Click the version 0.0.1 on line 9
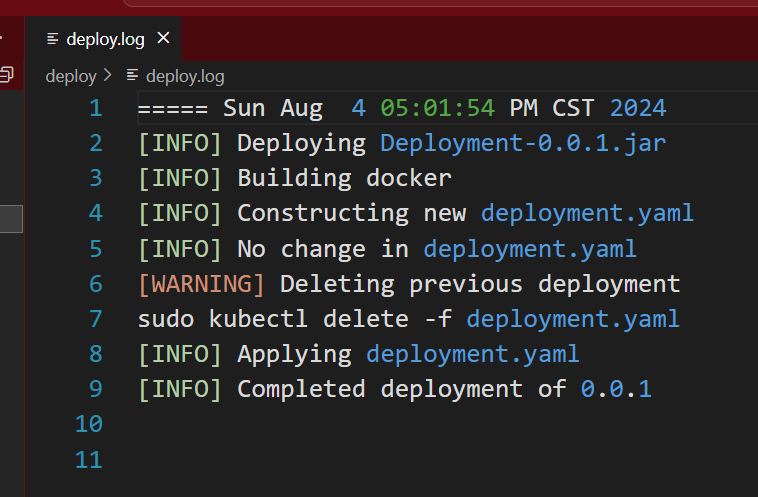The width and height of the screenshot is (758, 497). pos(616,389)
